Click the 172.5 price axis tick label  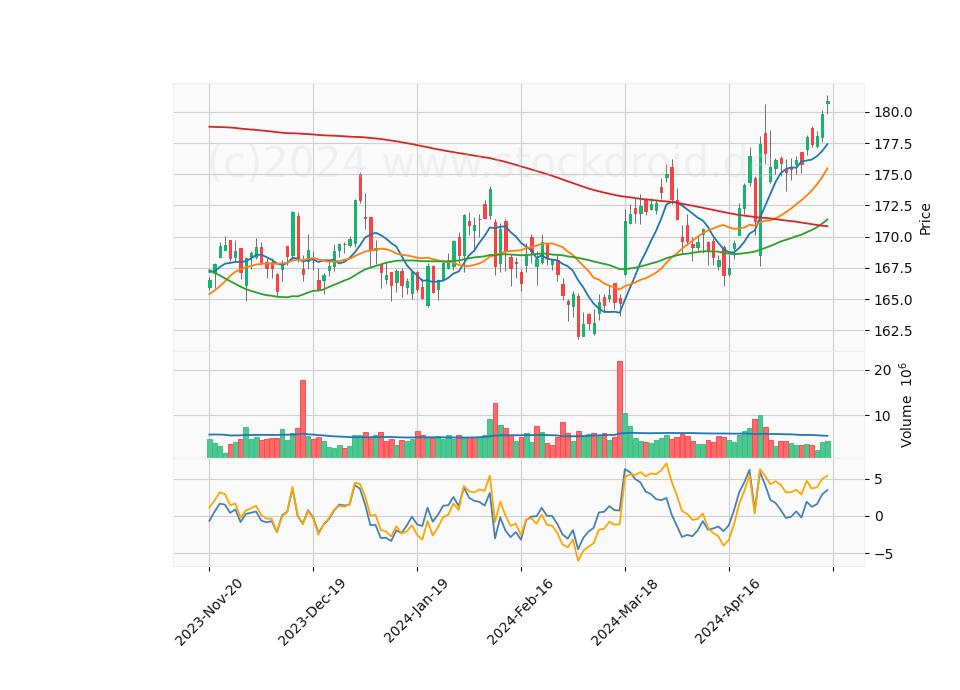pos(894,206)
